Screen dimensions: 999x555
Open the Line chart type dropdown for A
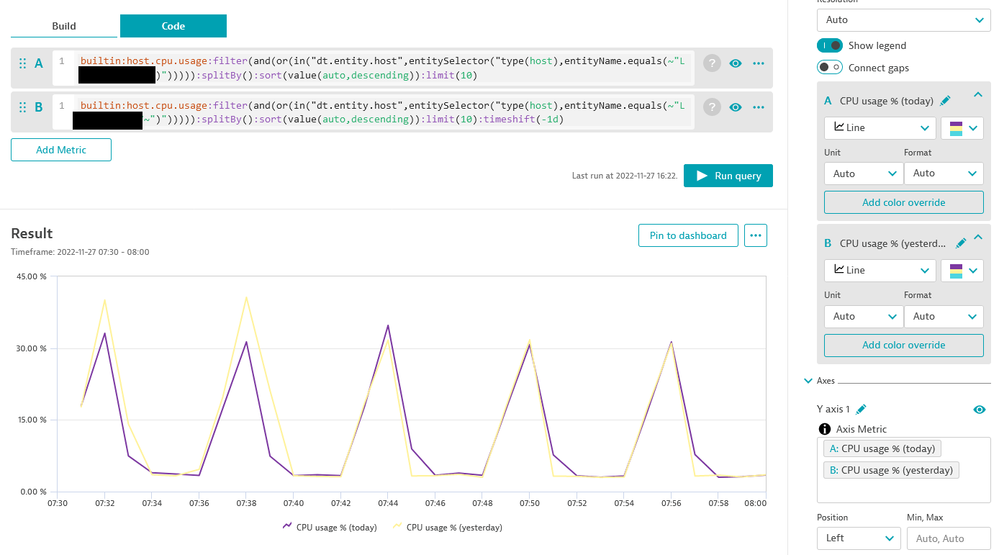[x=879, y=128]
